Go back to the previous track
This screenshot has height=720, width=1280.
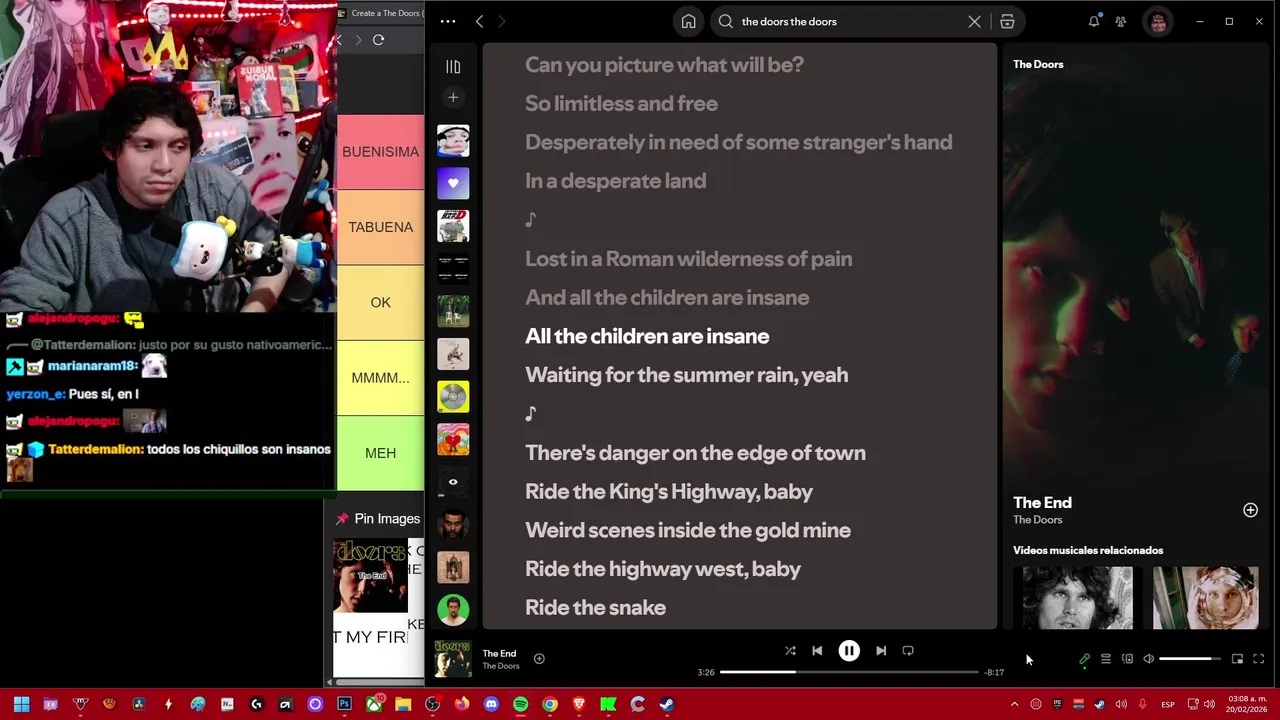click(x=817, y=651)
